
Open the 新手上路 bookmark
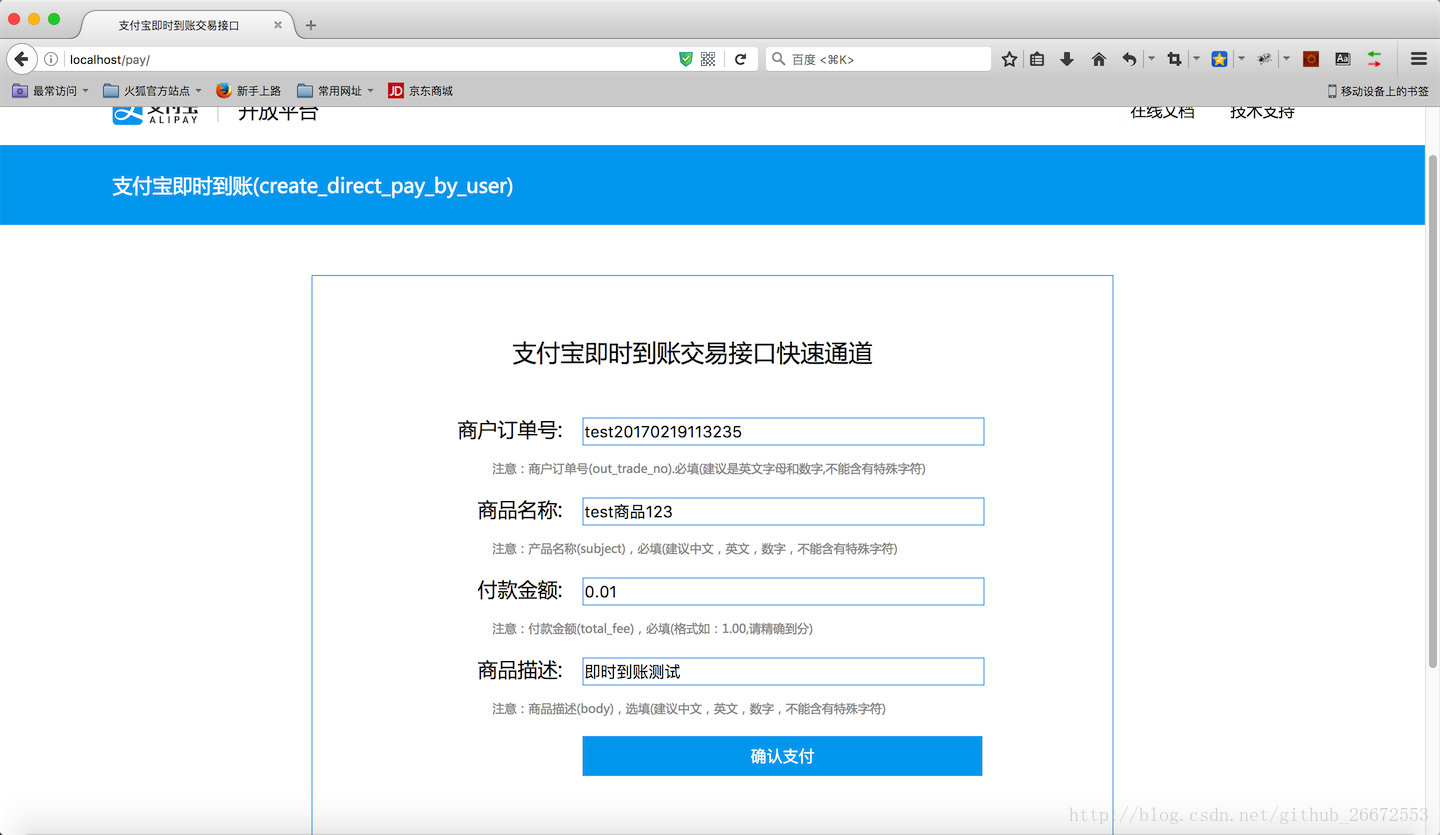[249, 91]
